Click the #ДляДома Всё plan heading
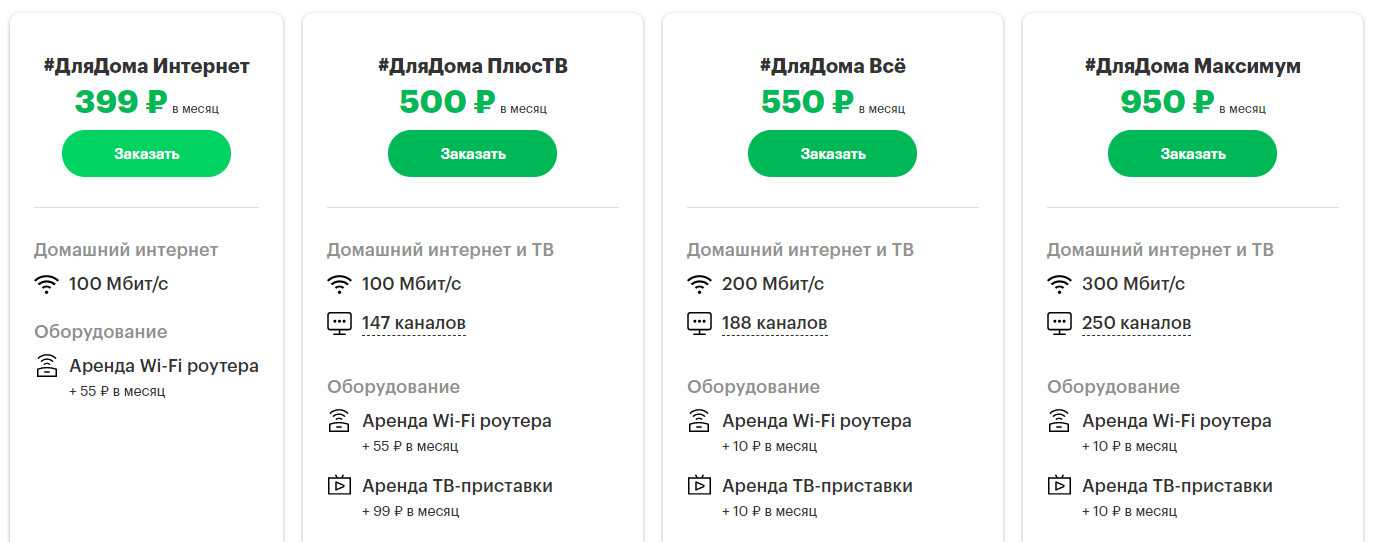This screenshot has width=1373, height=542. coord(832,66)
